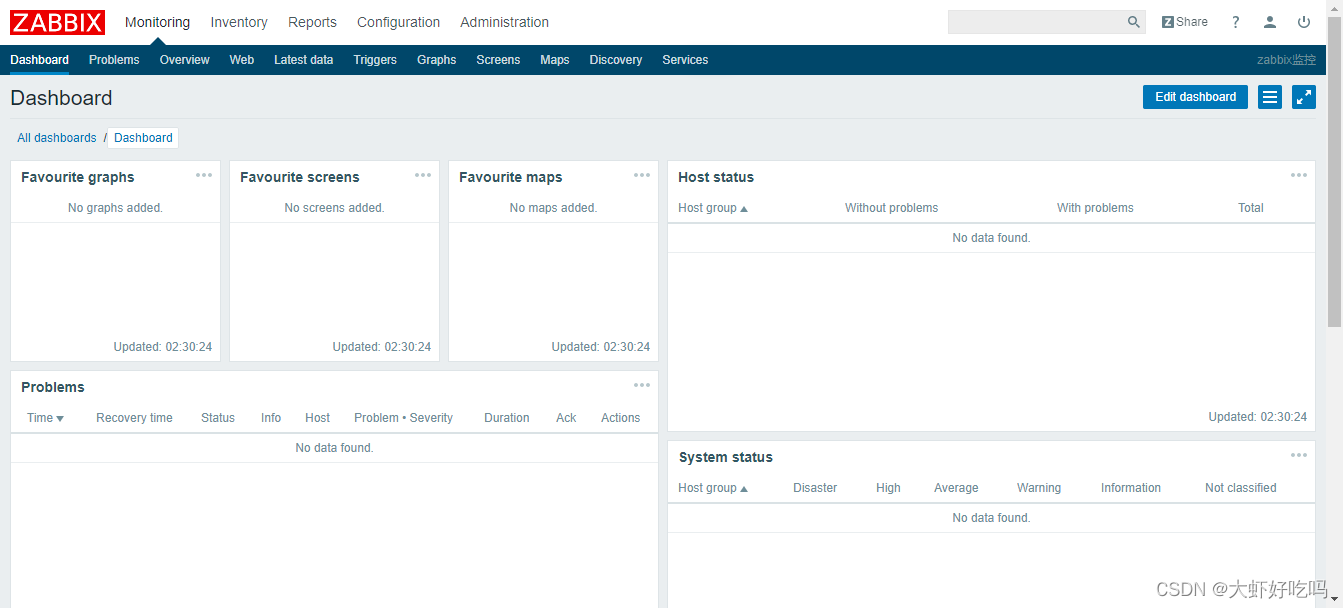This screenshot has height=608, width=1343.
Task: Switch to fullscreen kiosk mode icon
Action: click(1304, 97)
